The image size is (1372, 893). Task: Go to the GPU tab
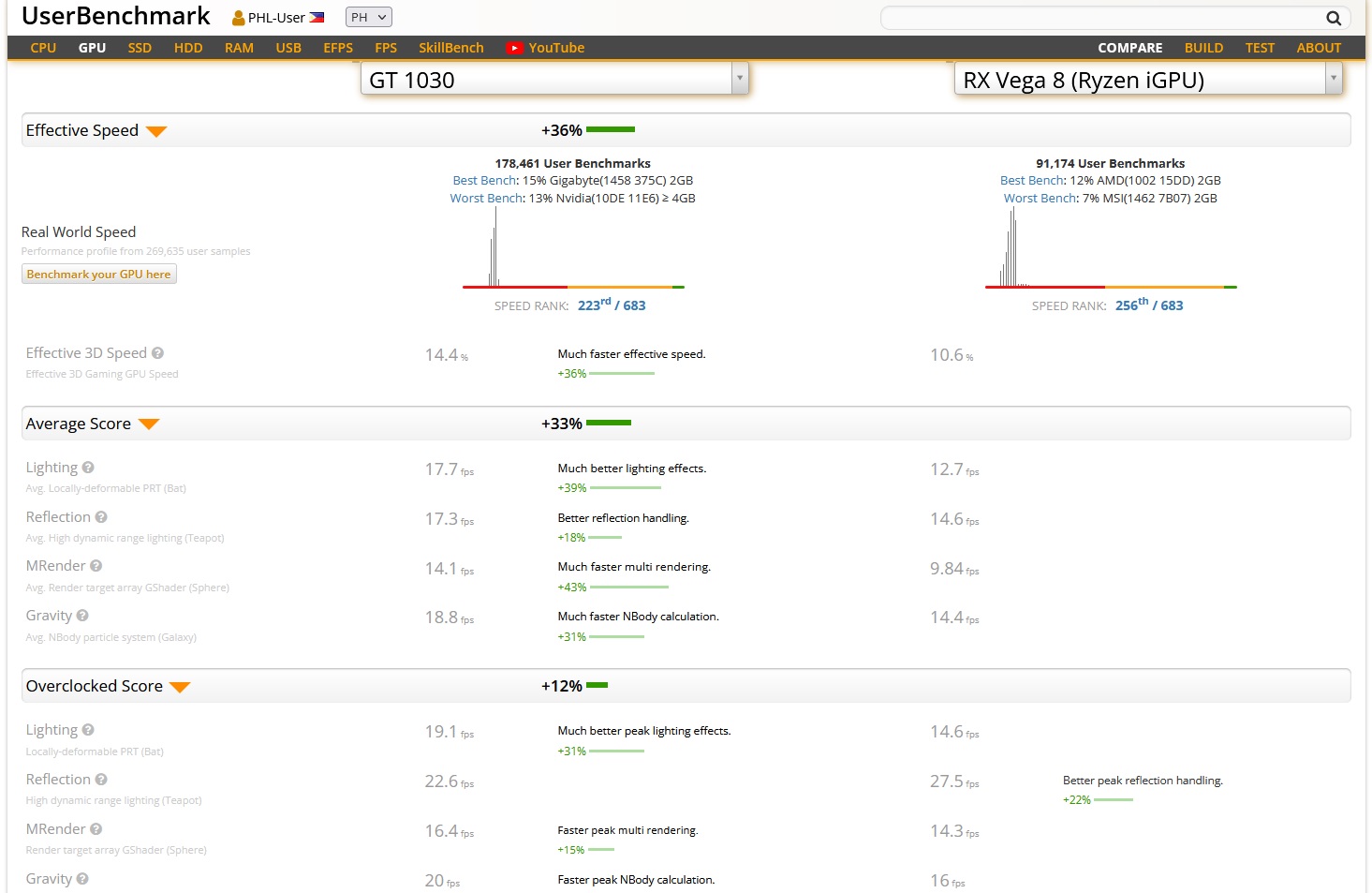[x=92, y=48]
